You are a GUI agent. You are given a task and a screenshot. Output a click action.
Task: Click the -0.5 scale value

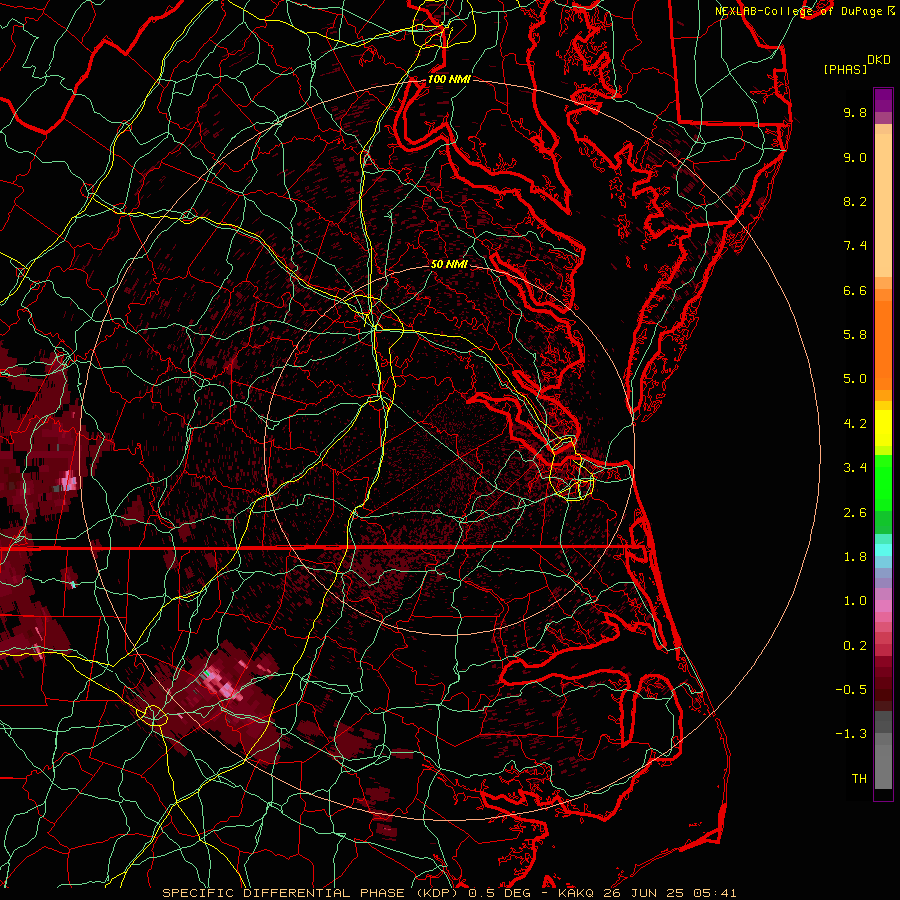(x=851, y=690)
